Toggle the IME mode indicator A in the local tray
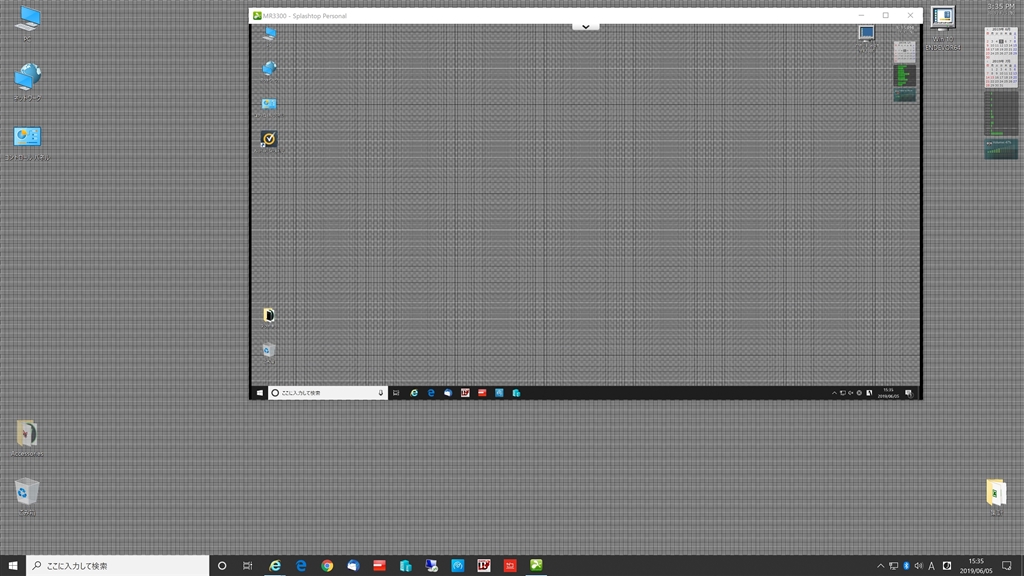 [931, 566]
